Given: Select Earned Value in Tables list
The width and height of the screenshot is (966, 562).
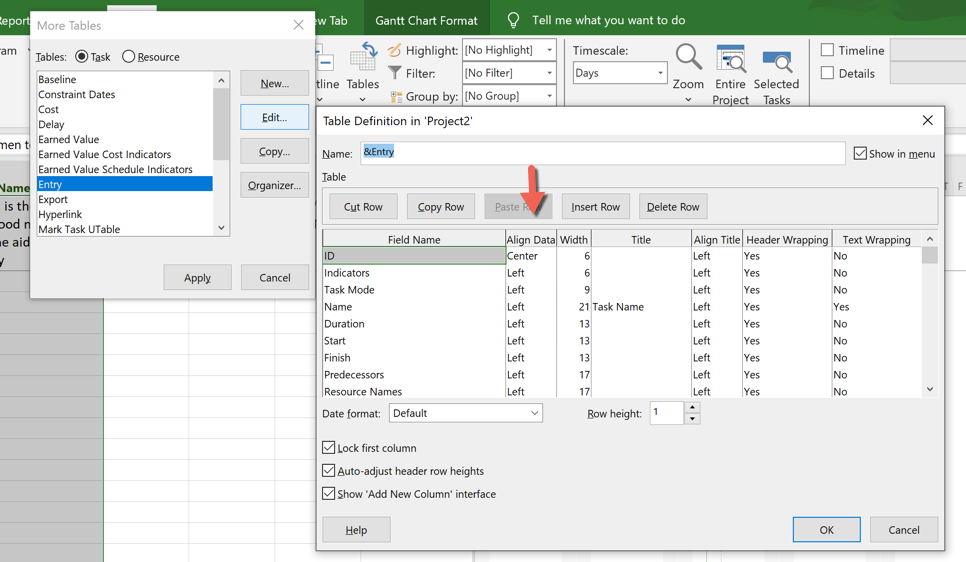Looking at the screenshot, I should coord(68,139).
